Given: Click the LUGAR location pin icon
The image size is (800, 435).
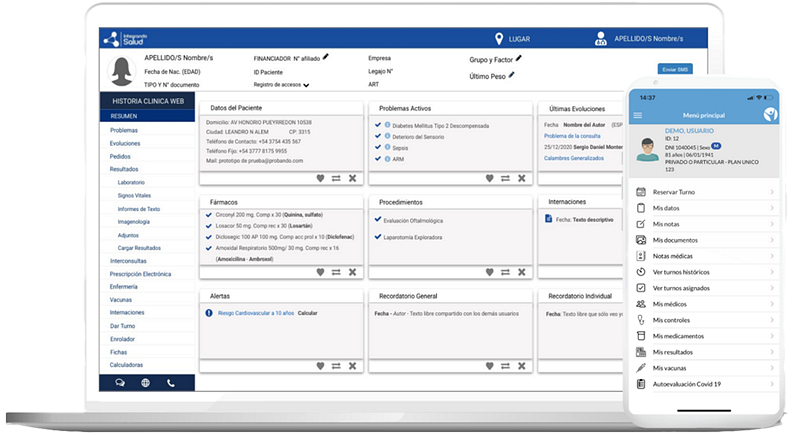Looking at the screenshot, I should point(500,38).
